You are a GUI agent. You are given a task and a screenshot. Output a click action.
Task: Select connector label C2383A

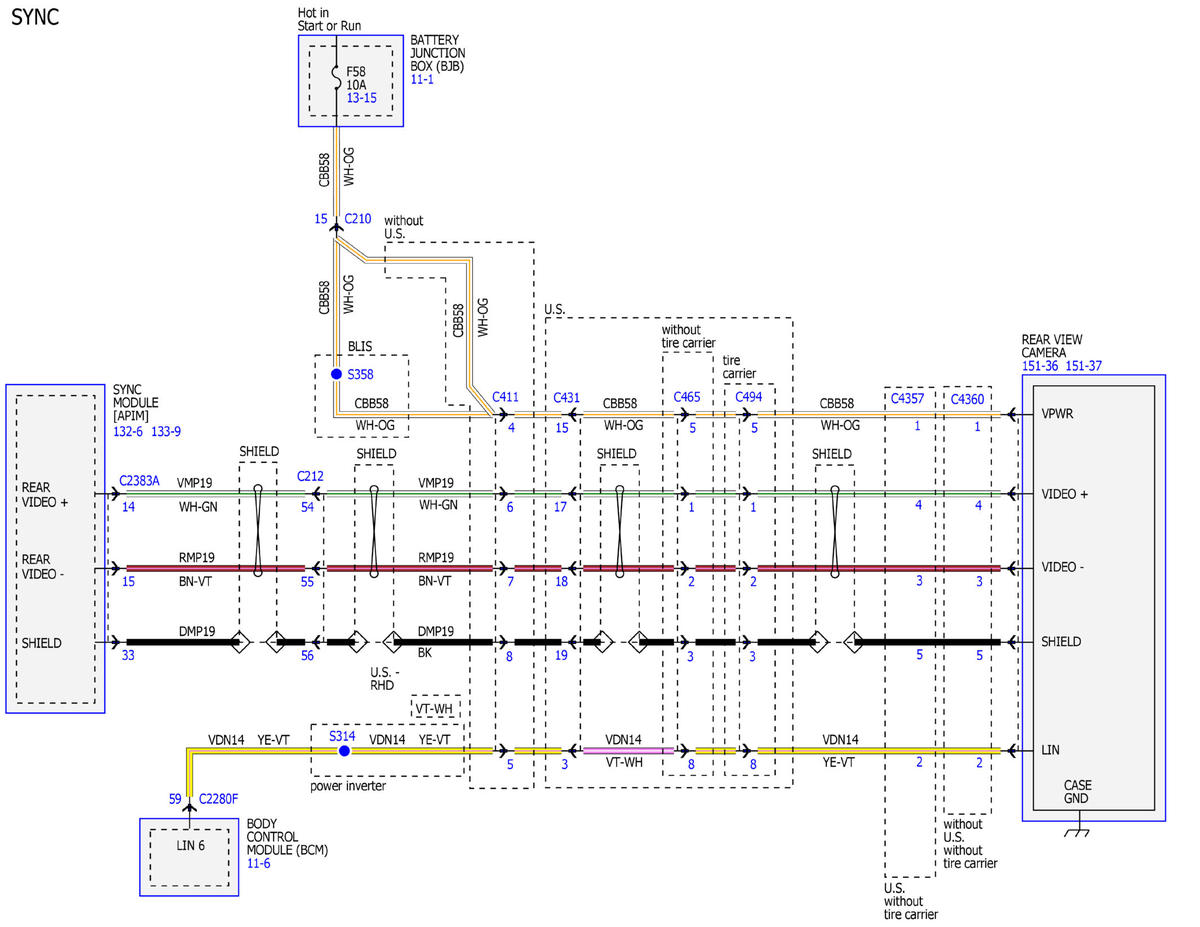(139, 481)
